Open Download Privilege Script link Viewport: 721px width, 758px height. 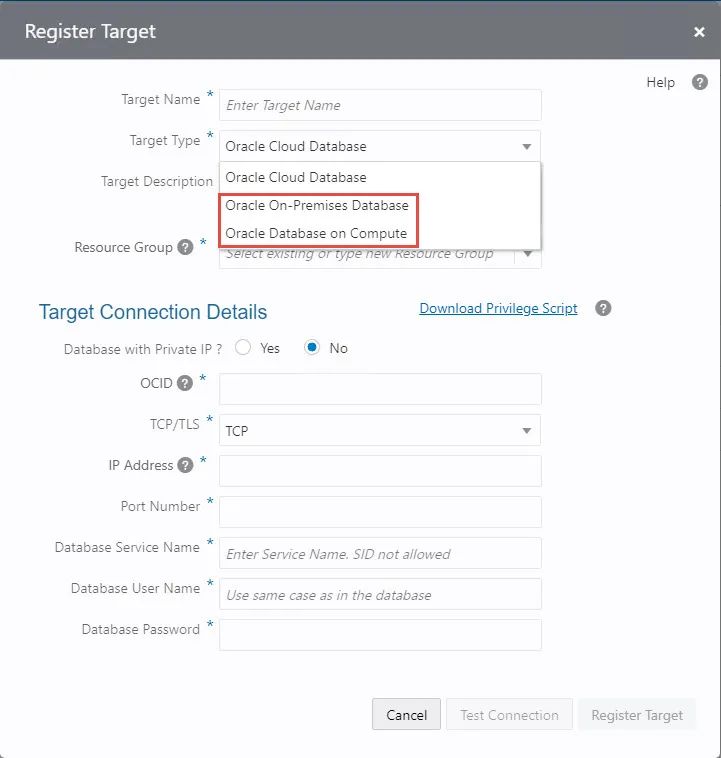[498, 308]
